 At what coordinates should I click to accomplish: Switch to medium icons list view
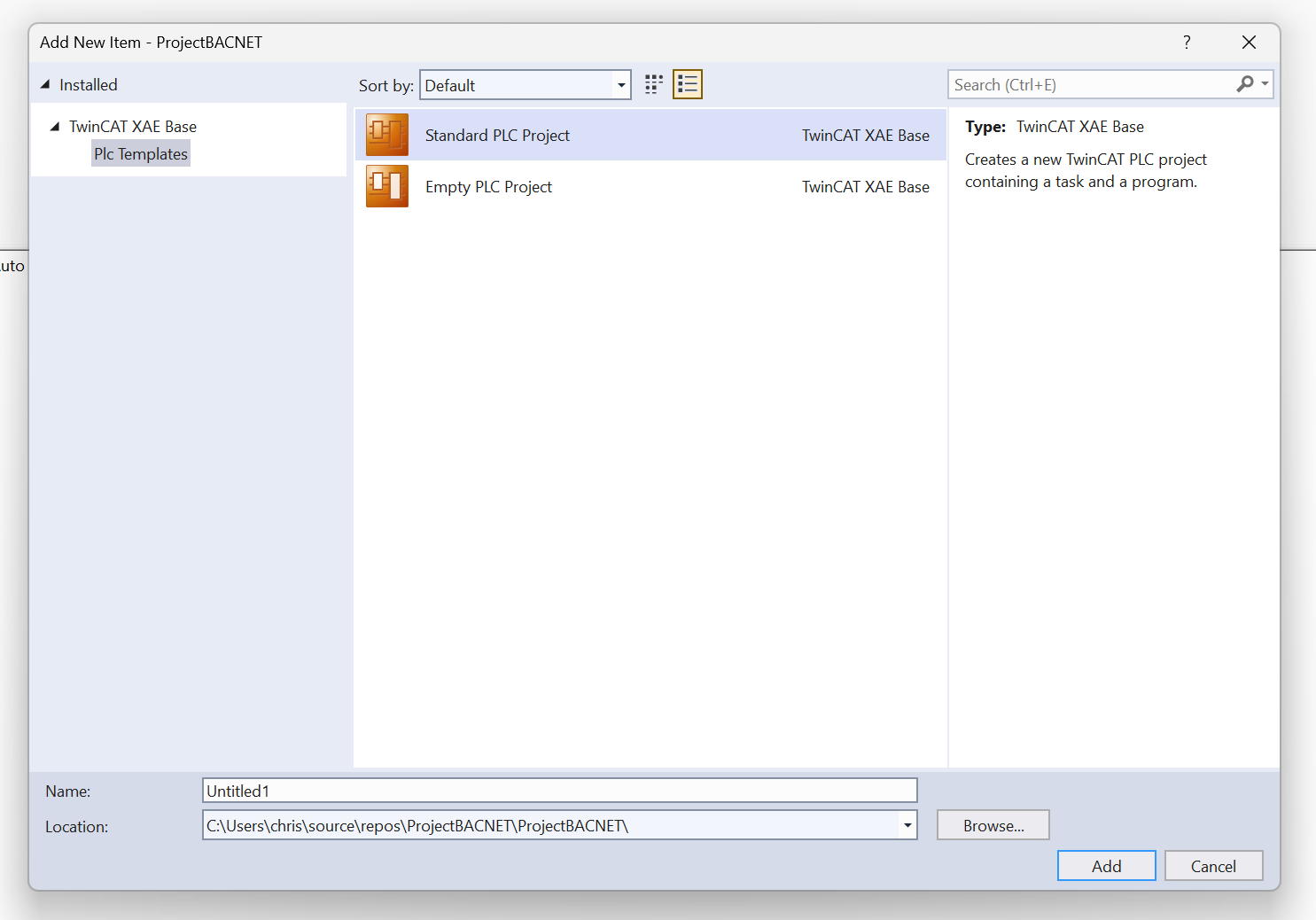click(688, 84)
